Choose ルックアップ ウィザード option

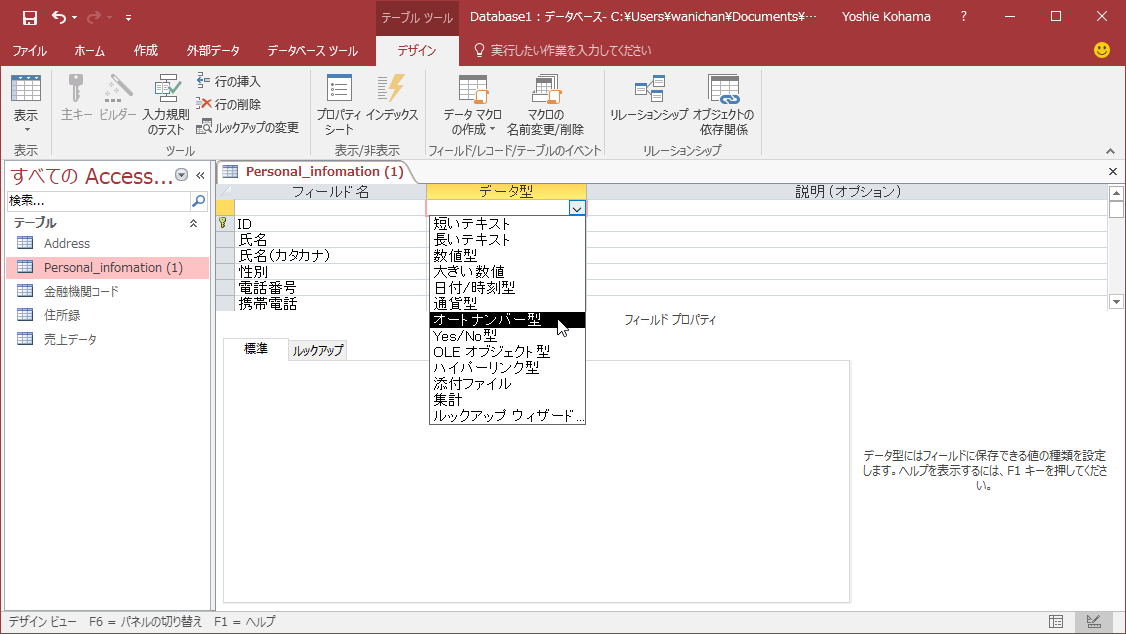tap(507, 416)
